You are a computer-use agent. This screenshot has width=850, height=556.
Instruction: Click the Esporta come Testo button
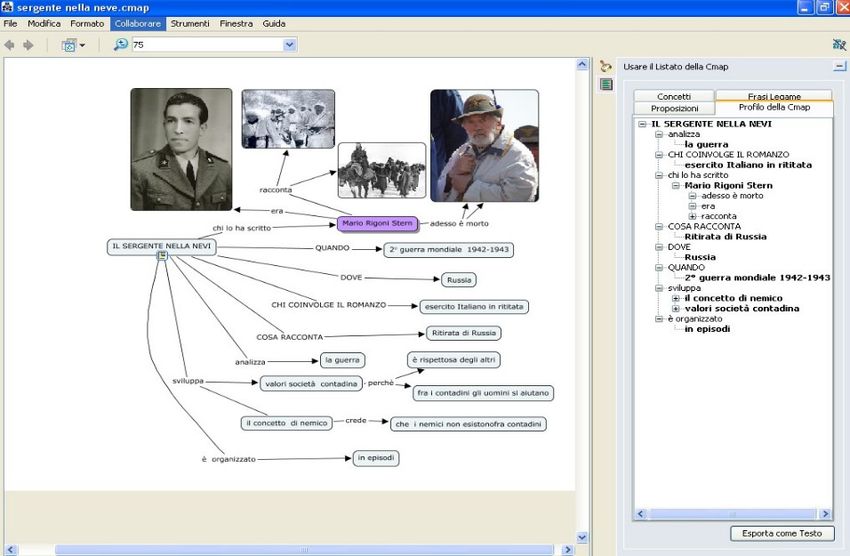click(782, 533)
